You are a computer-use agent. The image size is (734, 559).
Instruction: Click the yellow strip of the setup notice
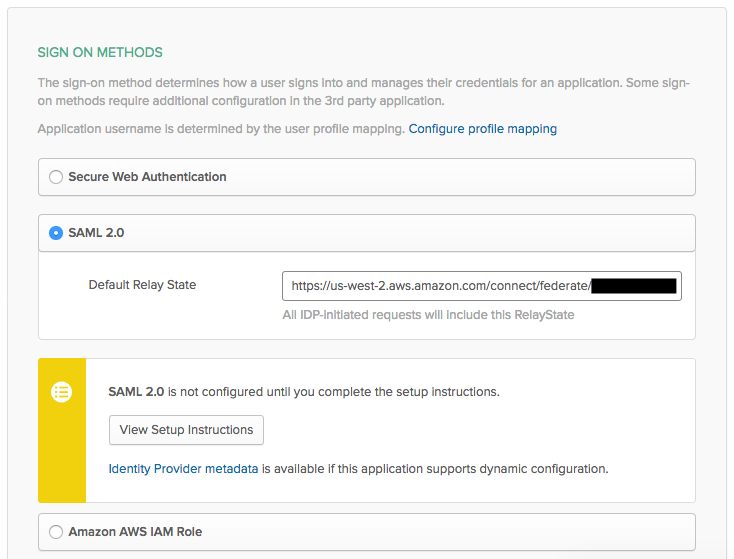point(62,460)
